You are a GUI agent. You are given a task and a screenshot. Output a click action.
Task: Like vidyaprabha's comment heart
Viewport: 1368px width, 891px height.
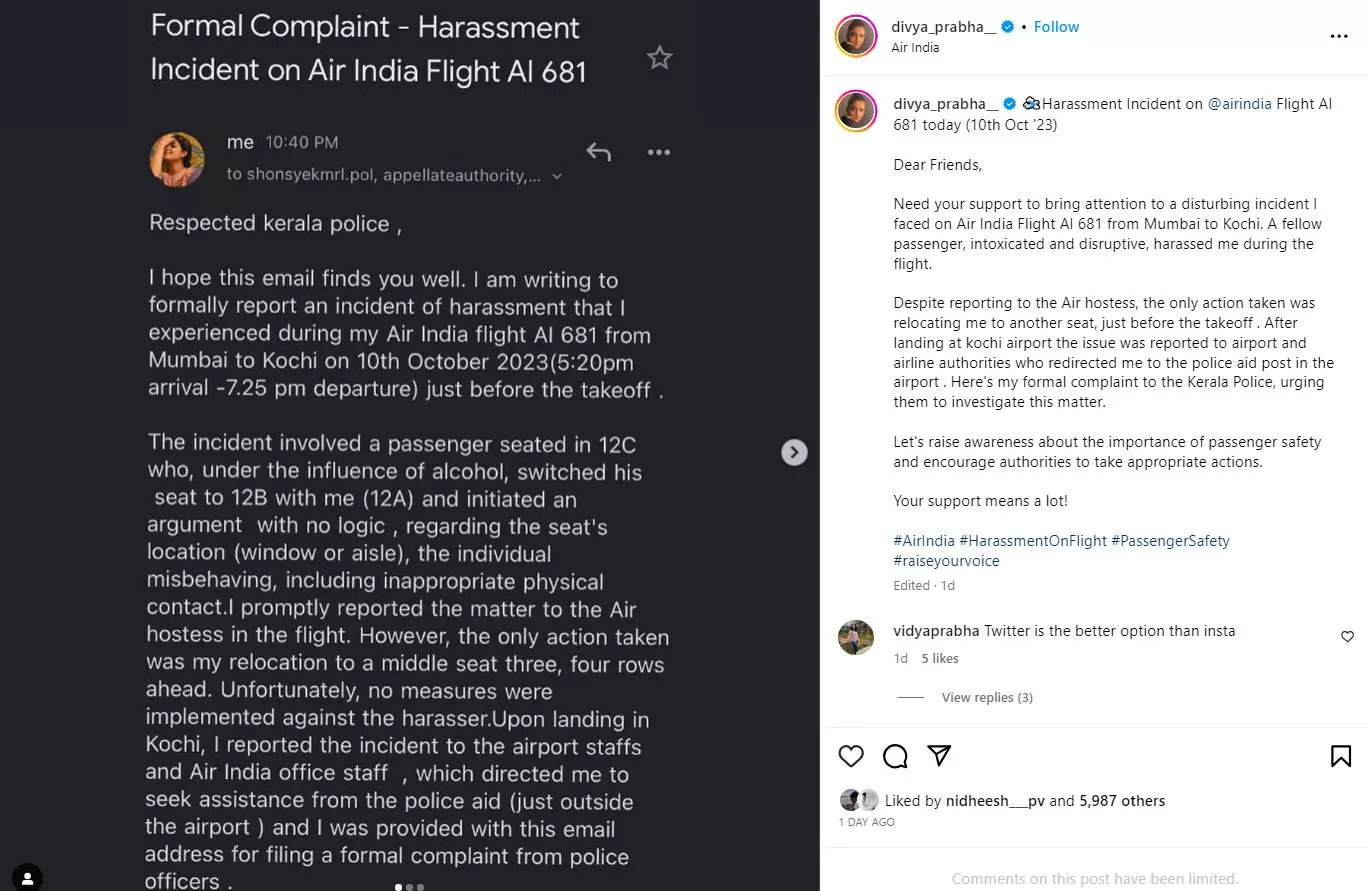(x=1347, y=637)
